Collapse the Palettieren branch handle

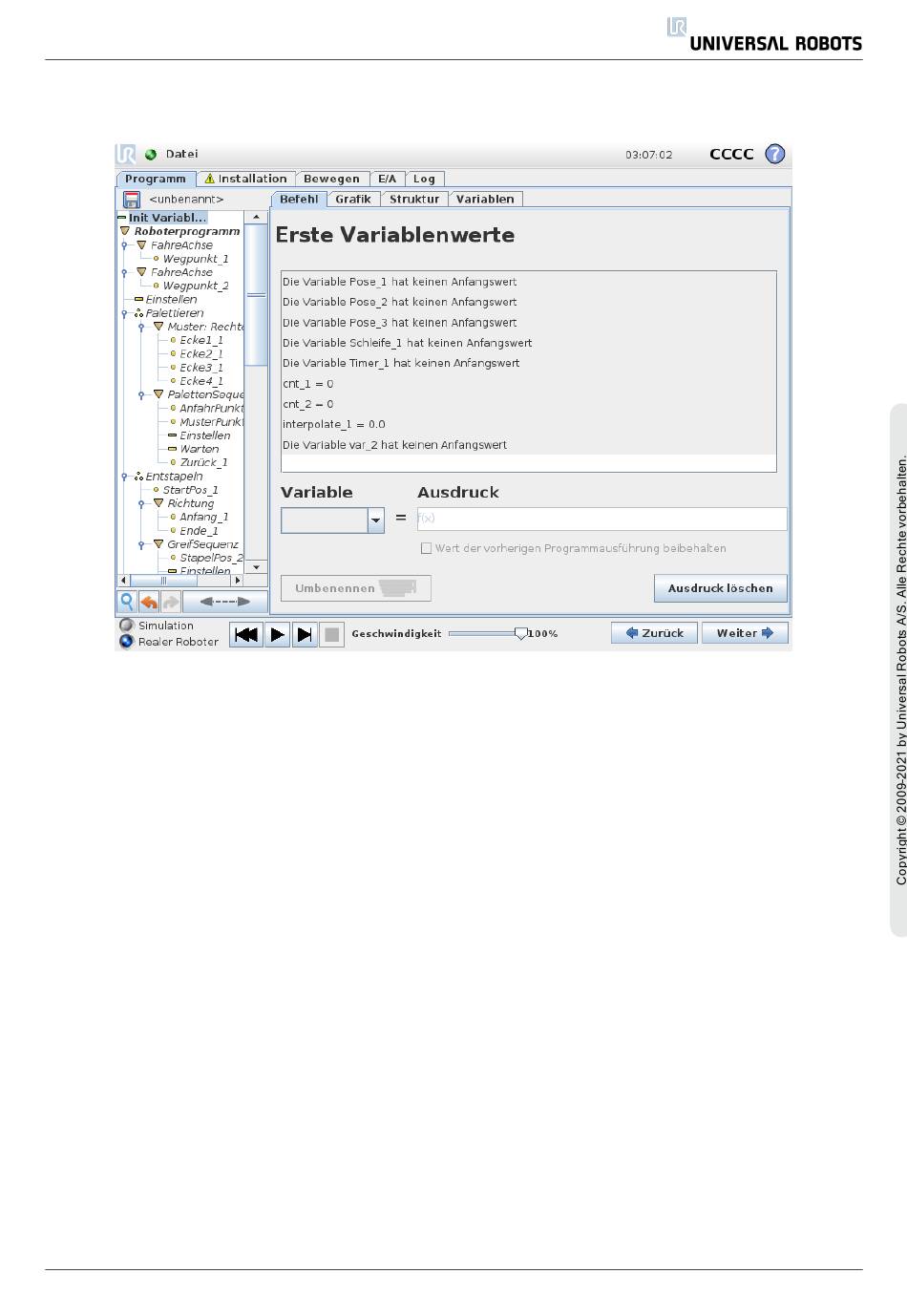coord(124,313)
